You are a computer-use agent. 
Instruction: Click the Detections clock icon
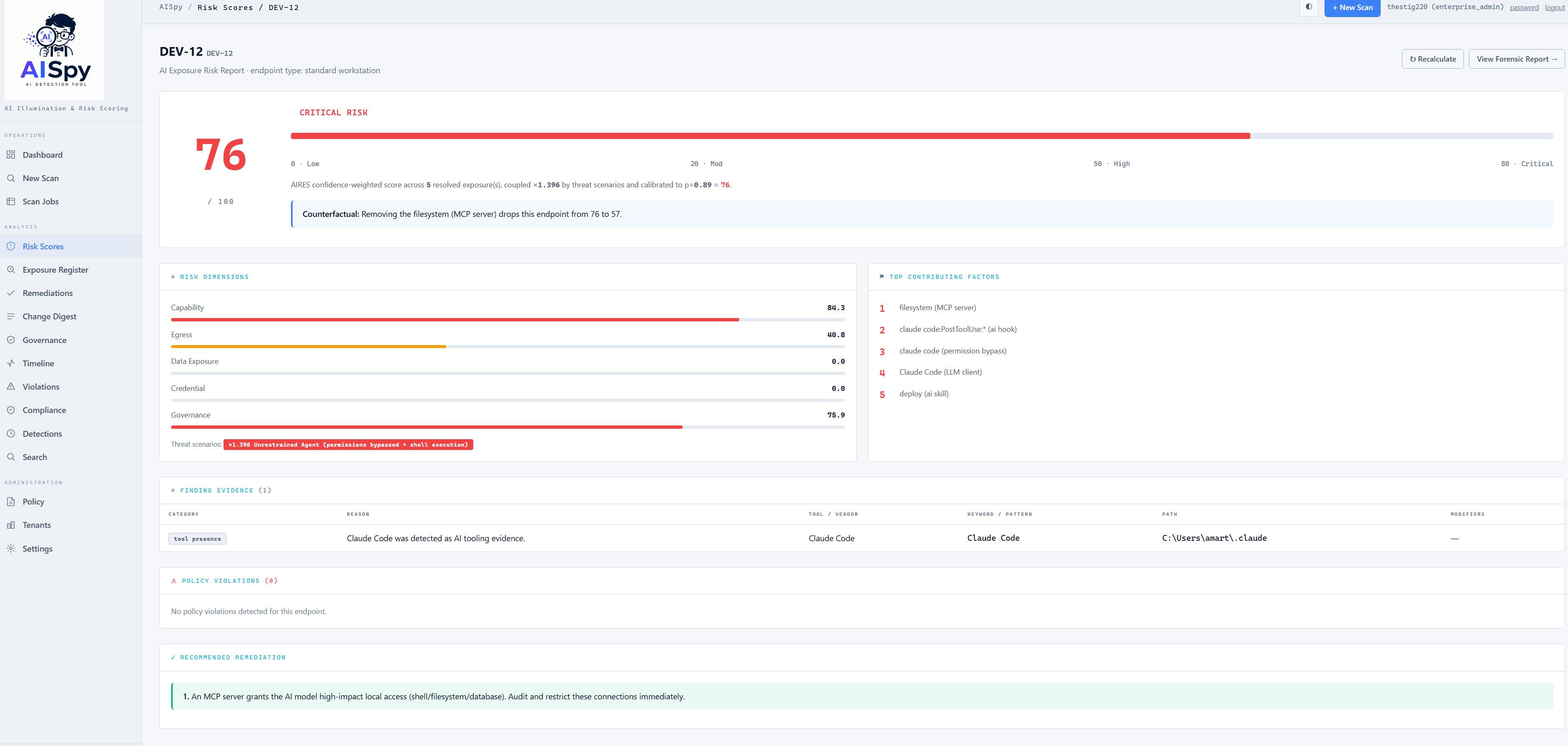pyautogui.click(x=10, y=434)
